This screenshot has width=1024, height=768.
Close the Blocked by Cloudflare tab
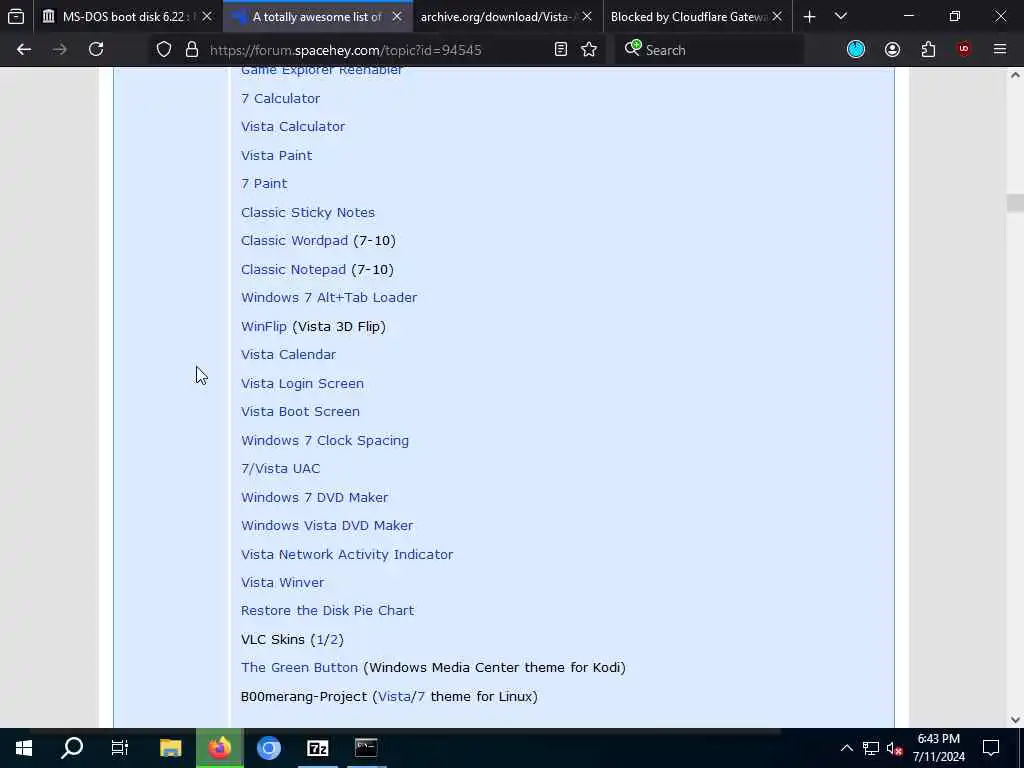777,16
